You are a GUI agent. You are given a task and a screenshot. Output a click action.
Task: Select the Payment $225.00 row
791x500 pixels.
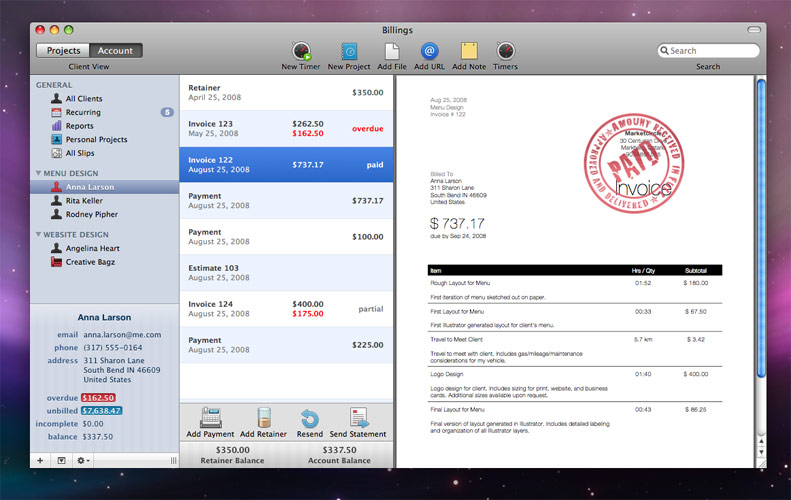[286, 345]
